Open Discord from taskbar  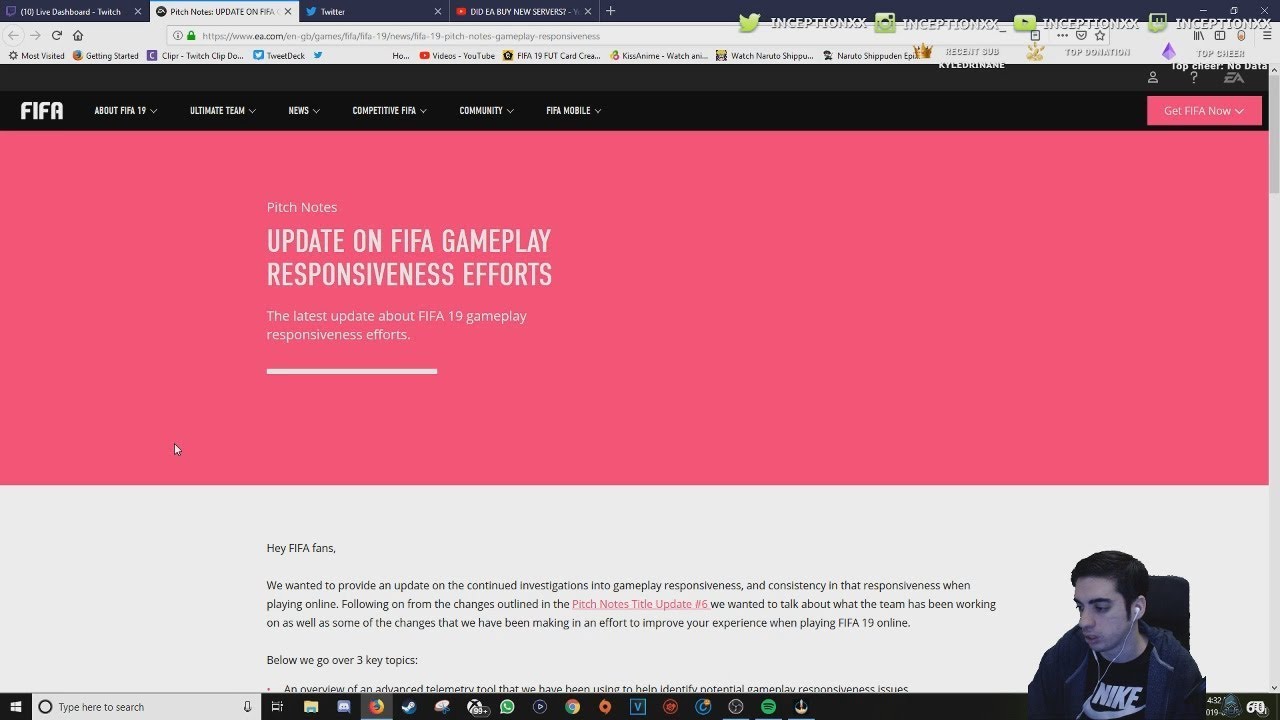pos(344,707)
